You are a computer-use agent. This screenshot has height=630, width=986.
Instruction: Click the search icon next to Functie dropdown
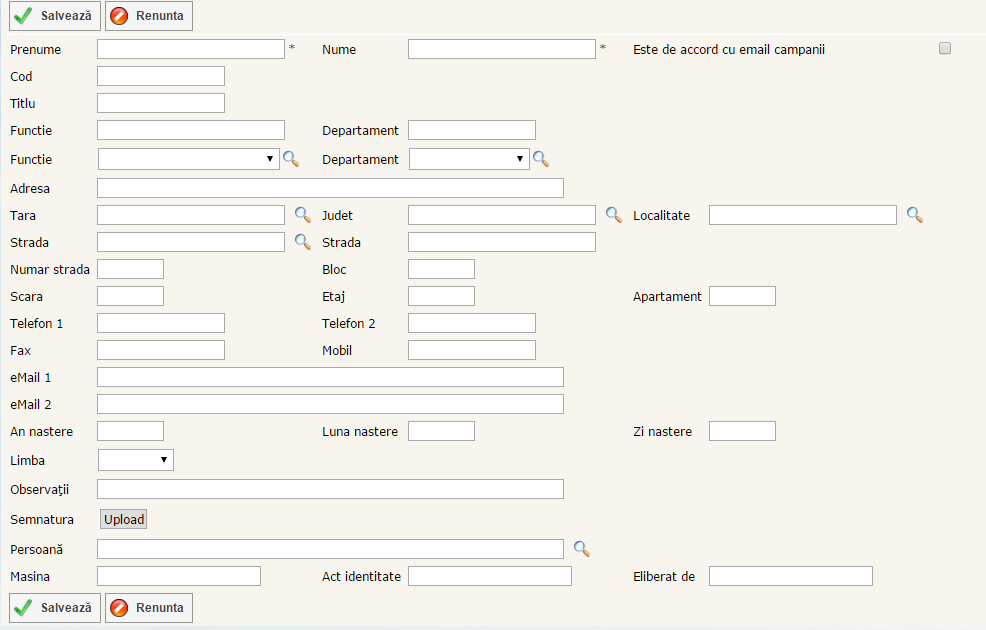coord(291,159)
